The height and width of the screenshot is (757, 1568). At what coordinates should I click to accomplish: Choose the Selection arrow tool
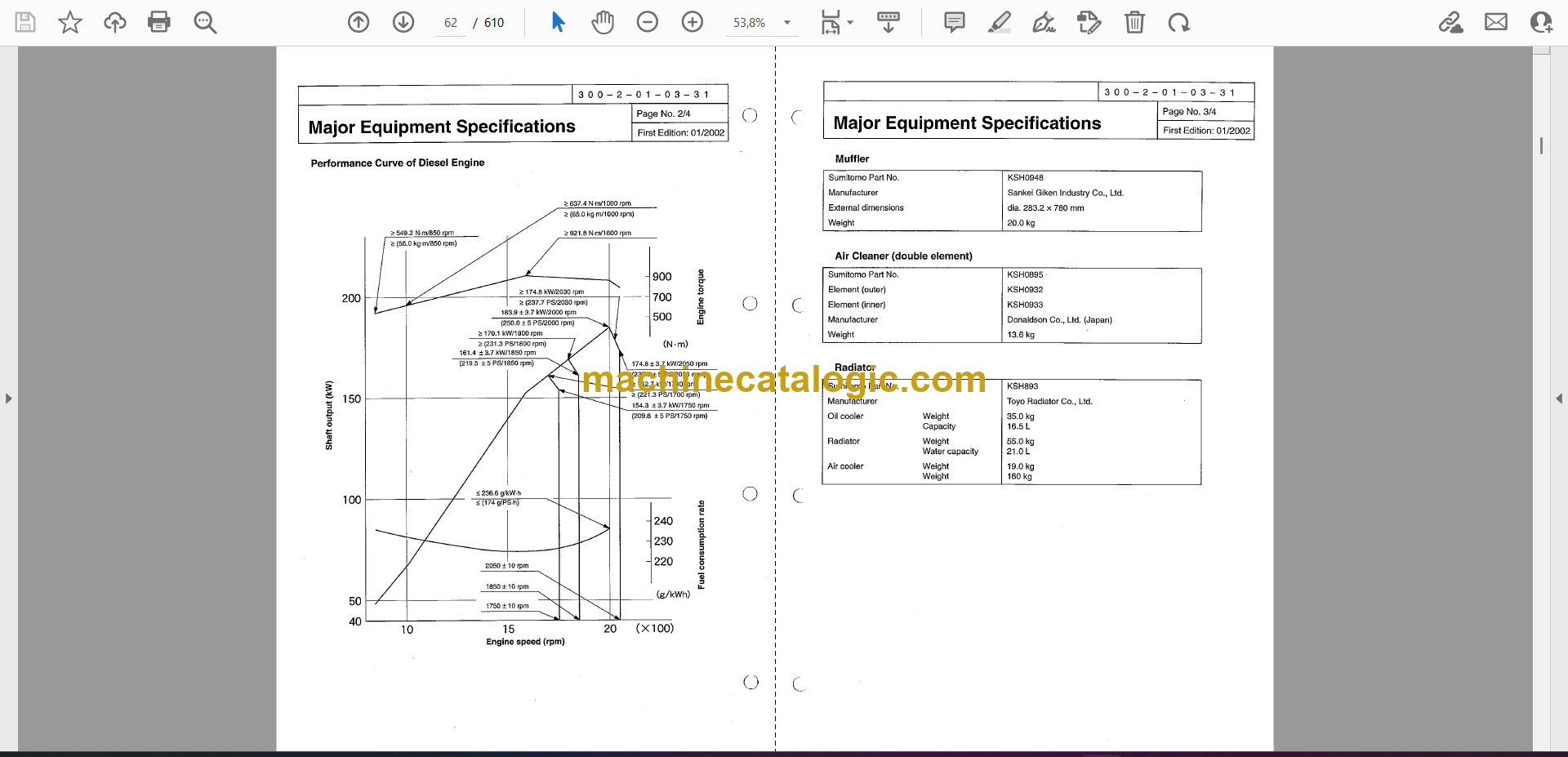(558, 22)
